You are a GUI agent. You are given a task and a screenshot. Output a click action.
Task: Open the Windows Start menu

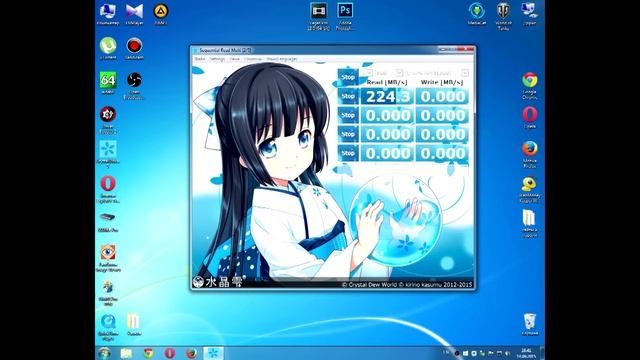point(104,353)
